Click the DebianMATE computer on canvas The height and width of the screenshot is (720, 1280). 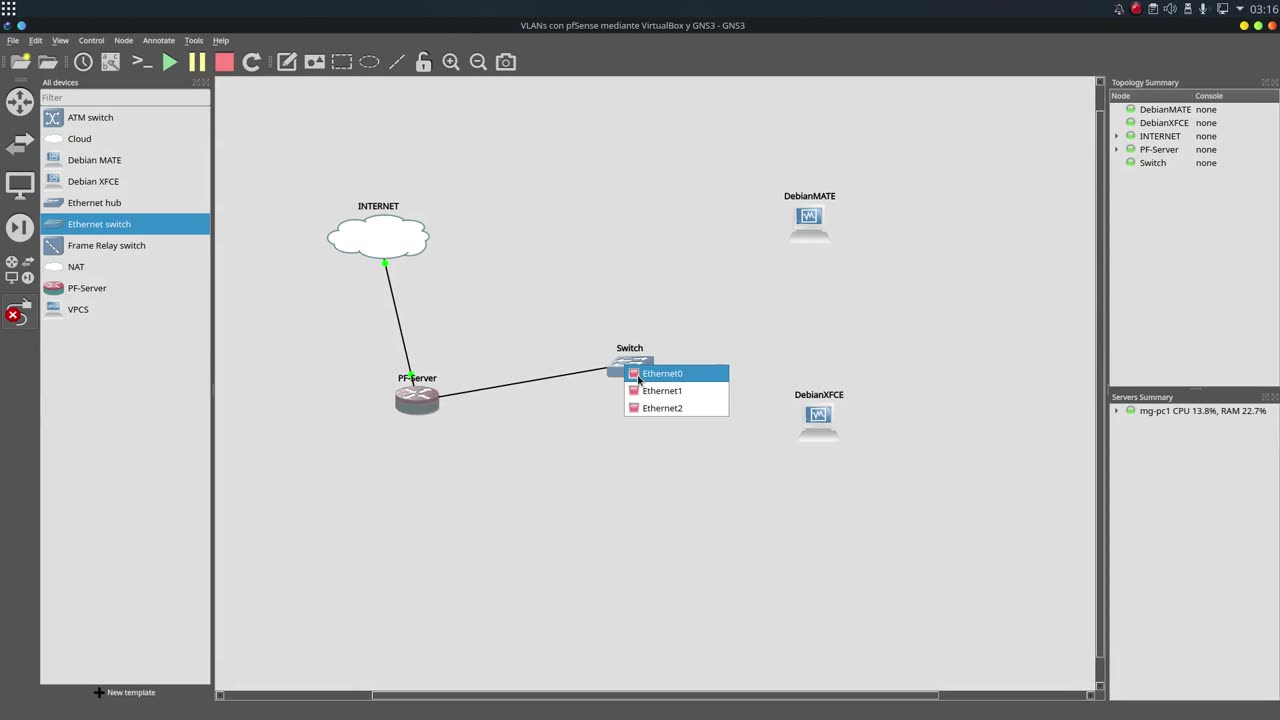coord(809,223)
